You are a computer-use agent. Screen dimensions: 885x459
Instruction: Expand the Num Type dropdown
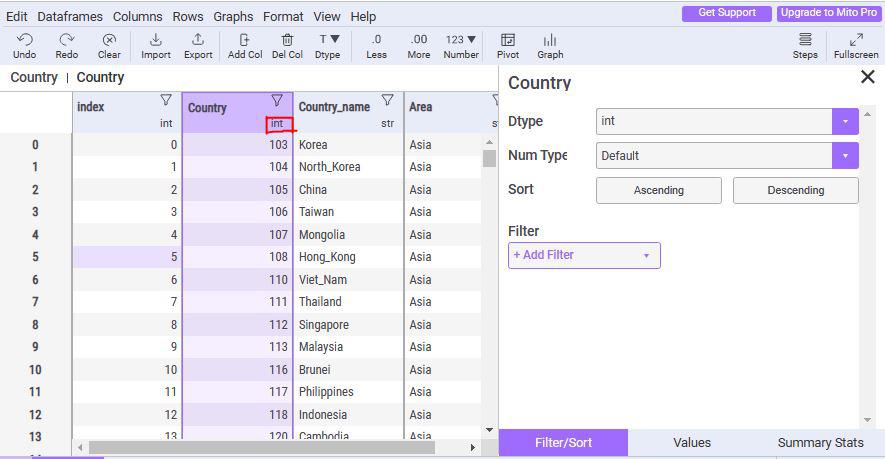point(845,155)
